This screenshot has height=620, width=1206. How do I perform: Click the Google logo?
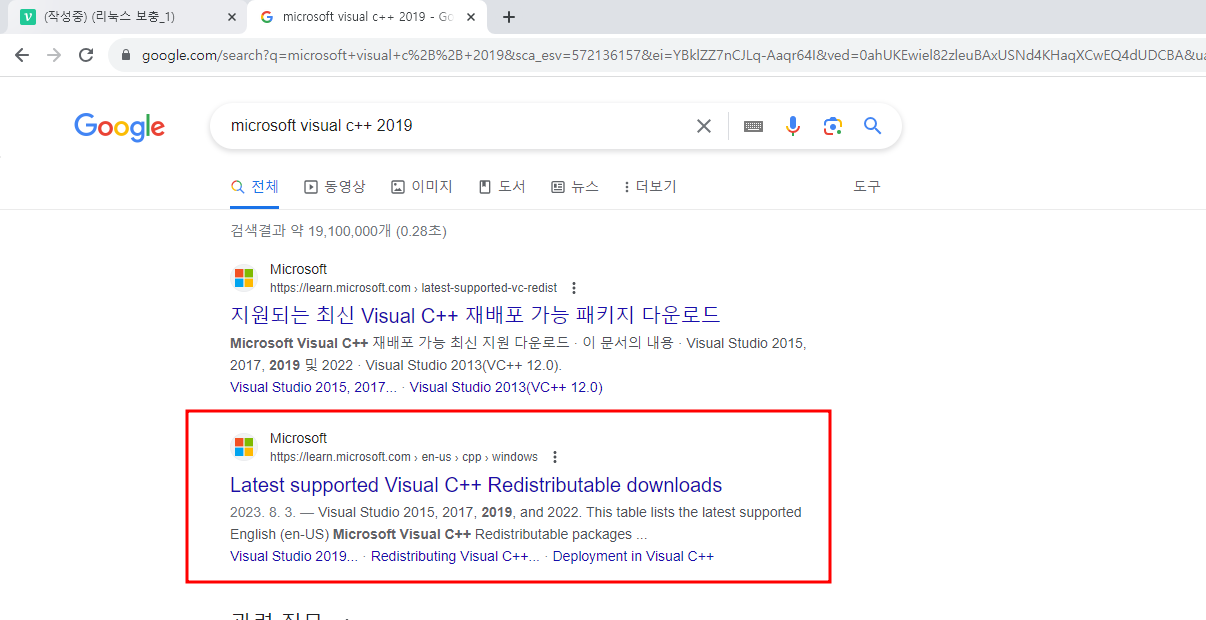119,127
